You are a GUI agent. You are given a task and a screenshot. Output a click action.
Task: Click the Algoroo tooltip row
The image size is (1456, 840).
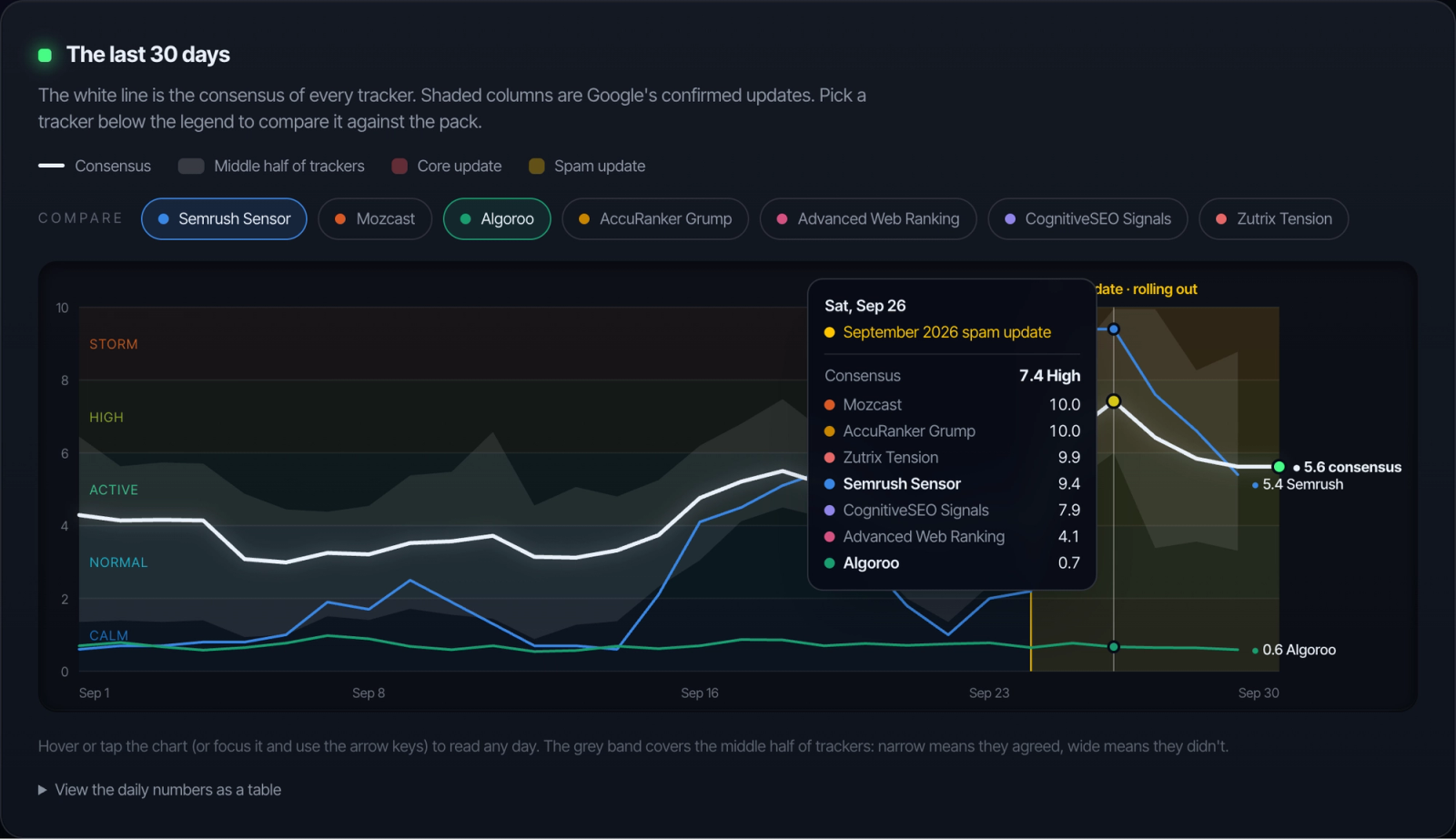click(952, 562)
